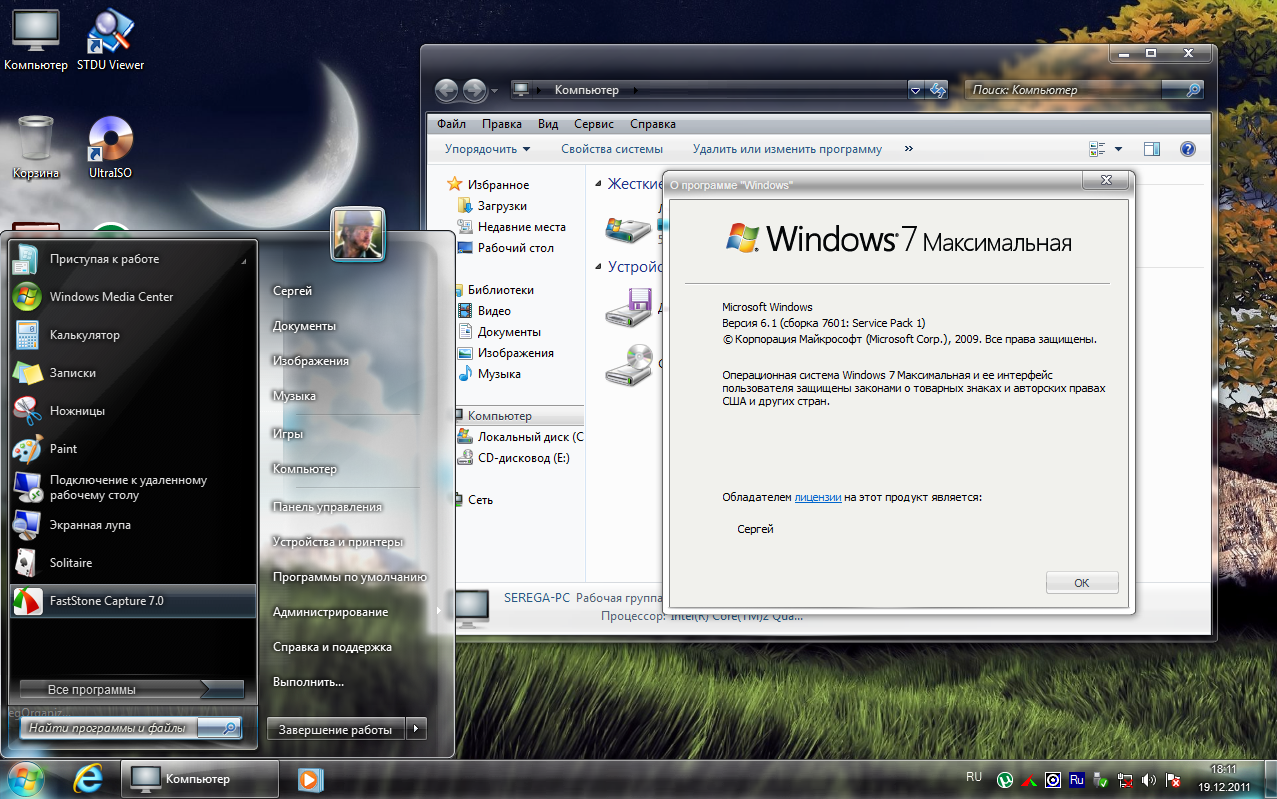Open Explorer help question mark icon
This screenshot has height=799, width=1277.
point(1188,149)
